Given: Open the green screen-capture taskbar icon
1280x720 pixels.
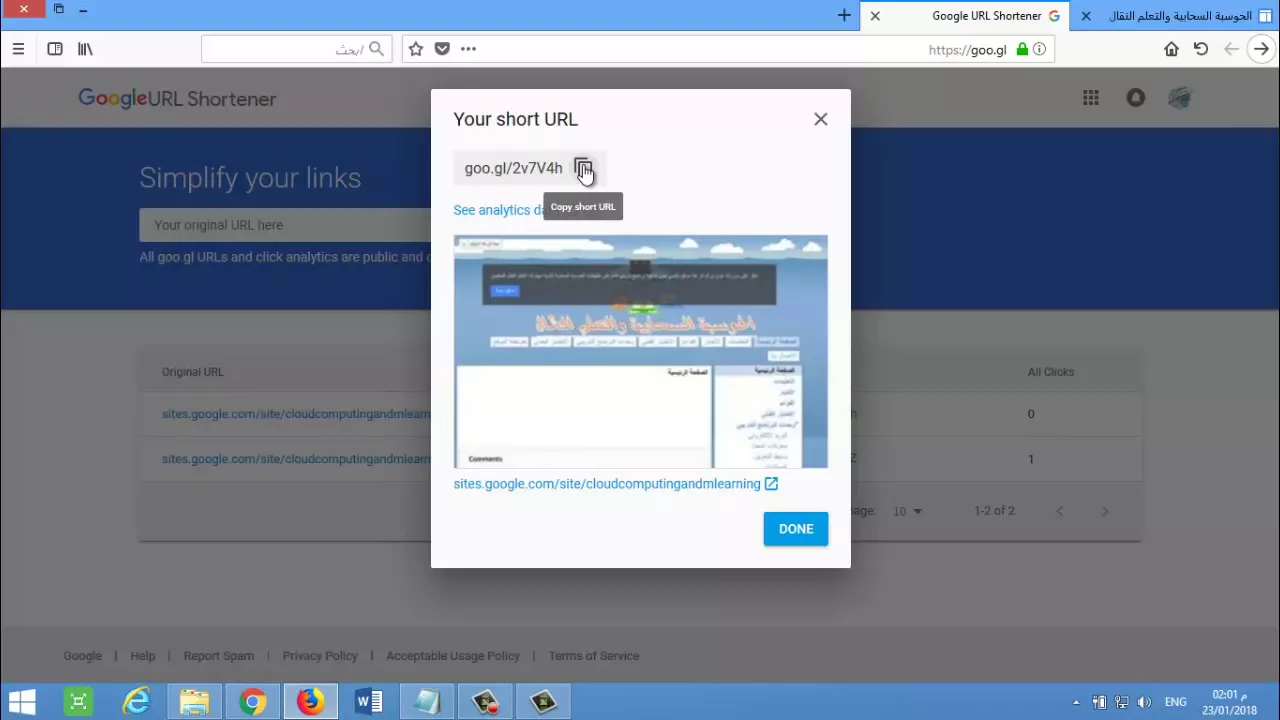Looking at the screenshot, I should point(78,702).
